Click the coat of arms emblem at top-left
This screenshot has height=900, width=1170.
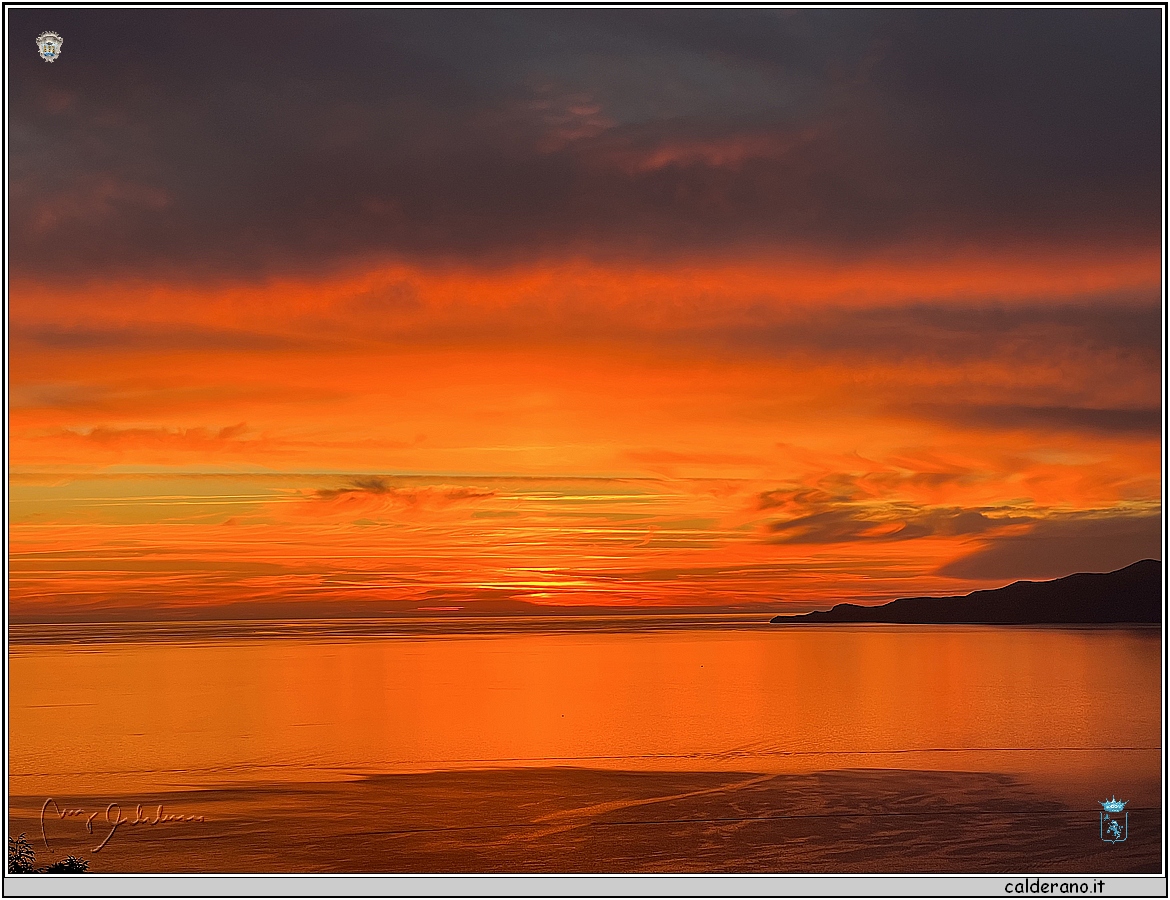tap(49, 46)
